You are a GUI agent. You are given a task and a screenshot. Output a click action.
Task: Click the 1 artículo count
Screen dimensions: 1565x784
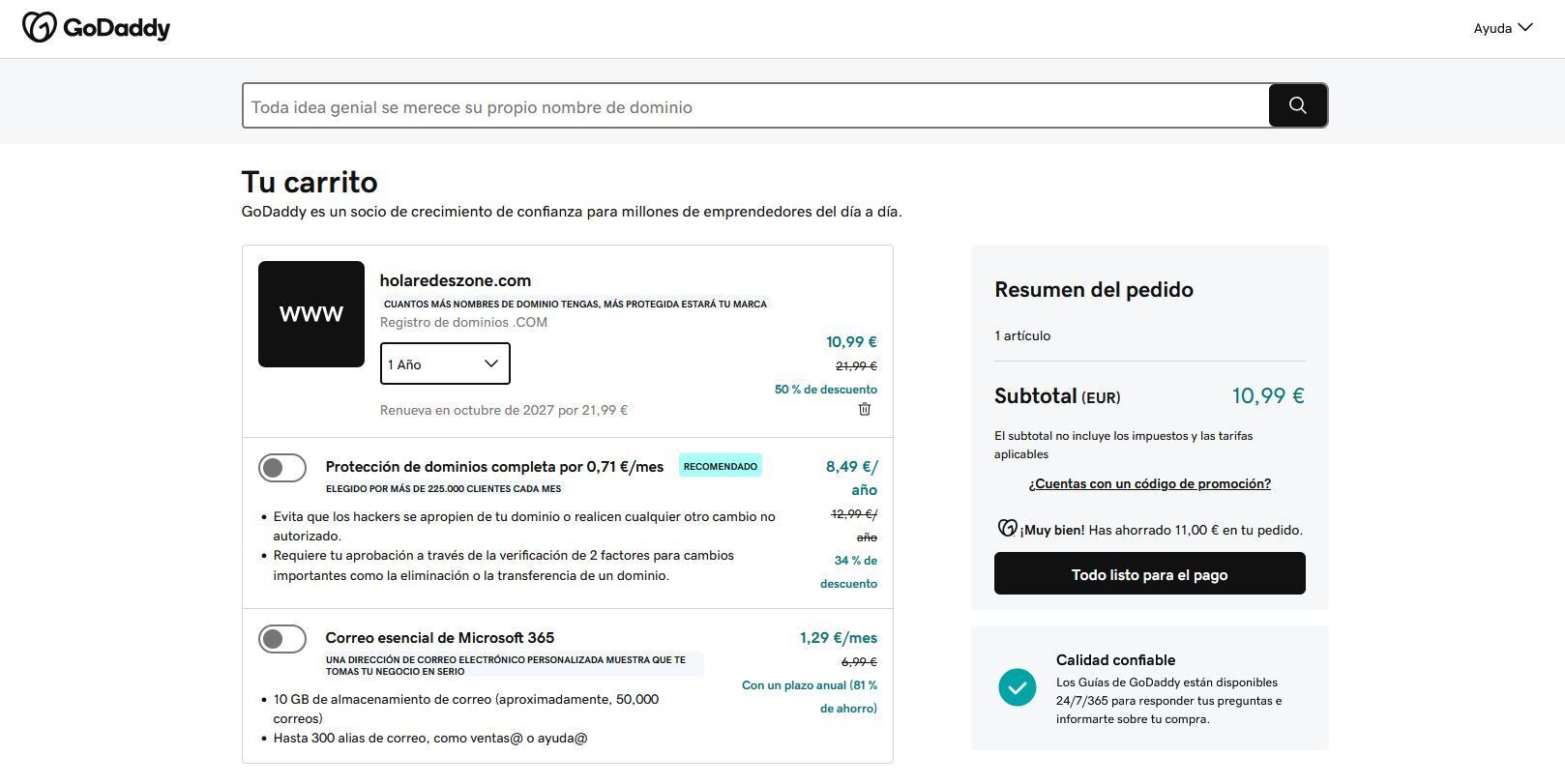pyautogui.click(x=1022, y=335)
